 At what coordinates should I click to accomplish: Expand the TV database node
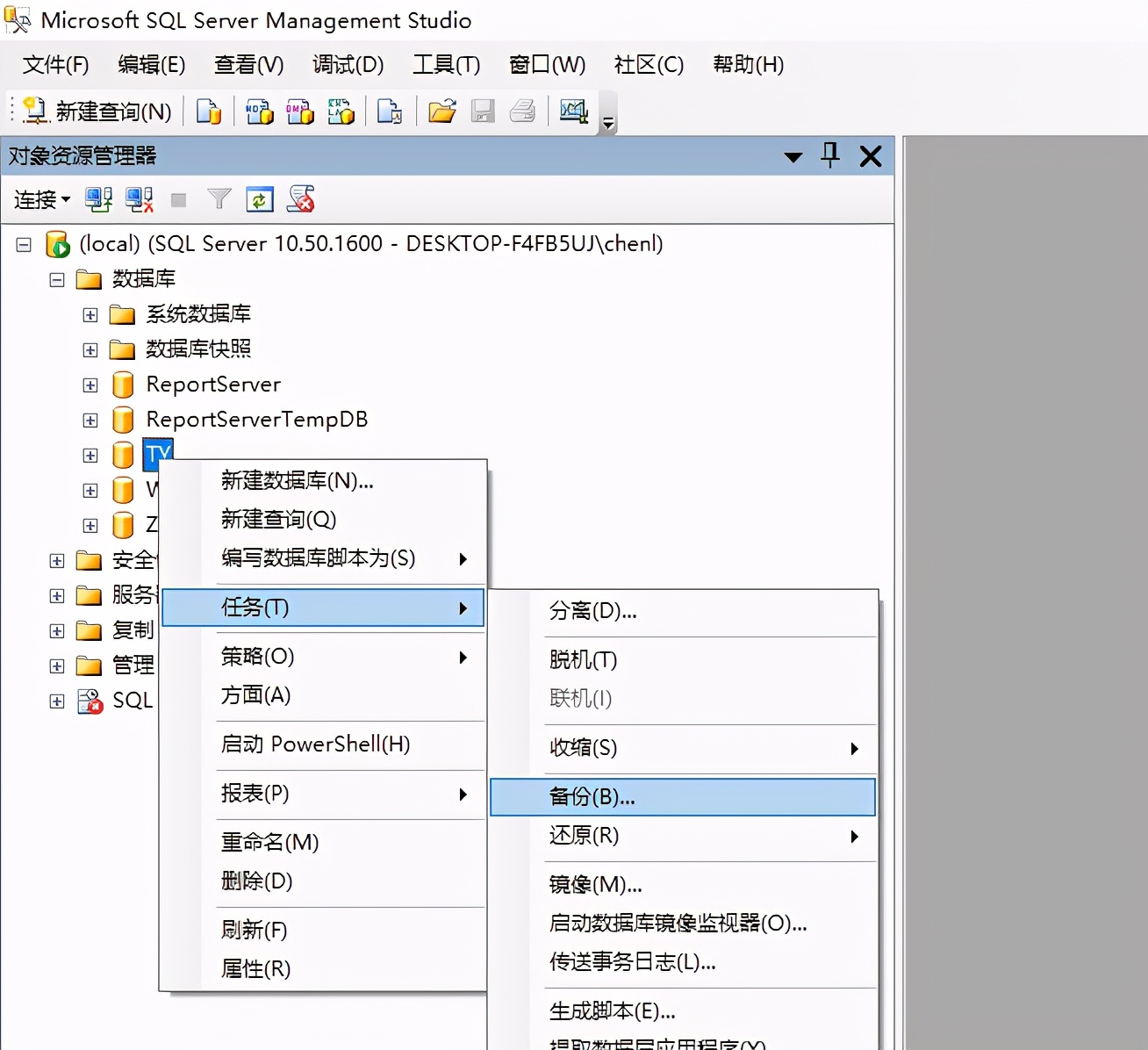click(x=90, y=455)
